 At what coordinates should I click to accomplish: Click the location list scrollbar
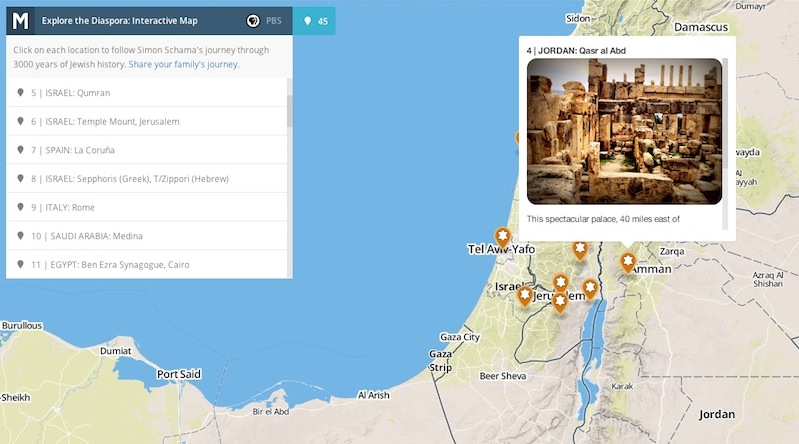tap(290, 105)
